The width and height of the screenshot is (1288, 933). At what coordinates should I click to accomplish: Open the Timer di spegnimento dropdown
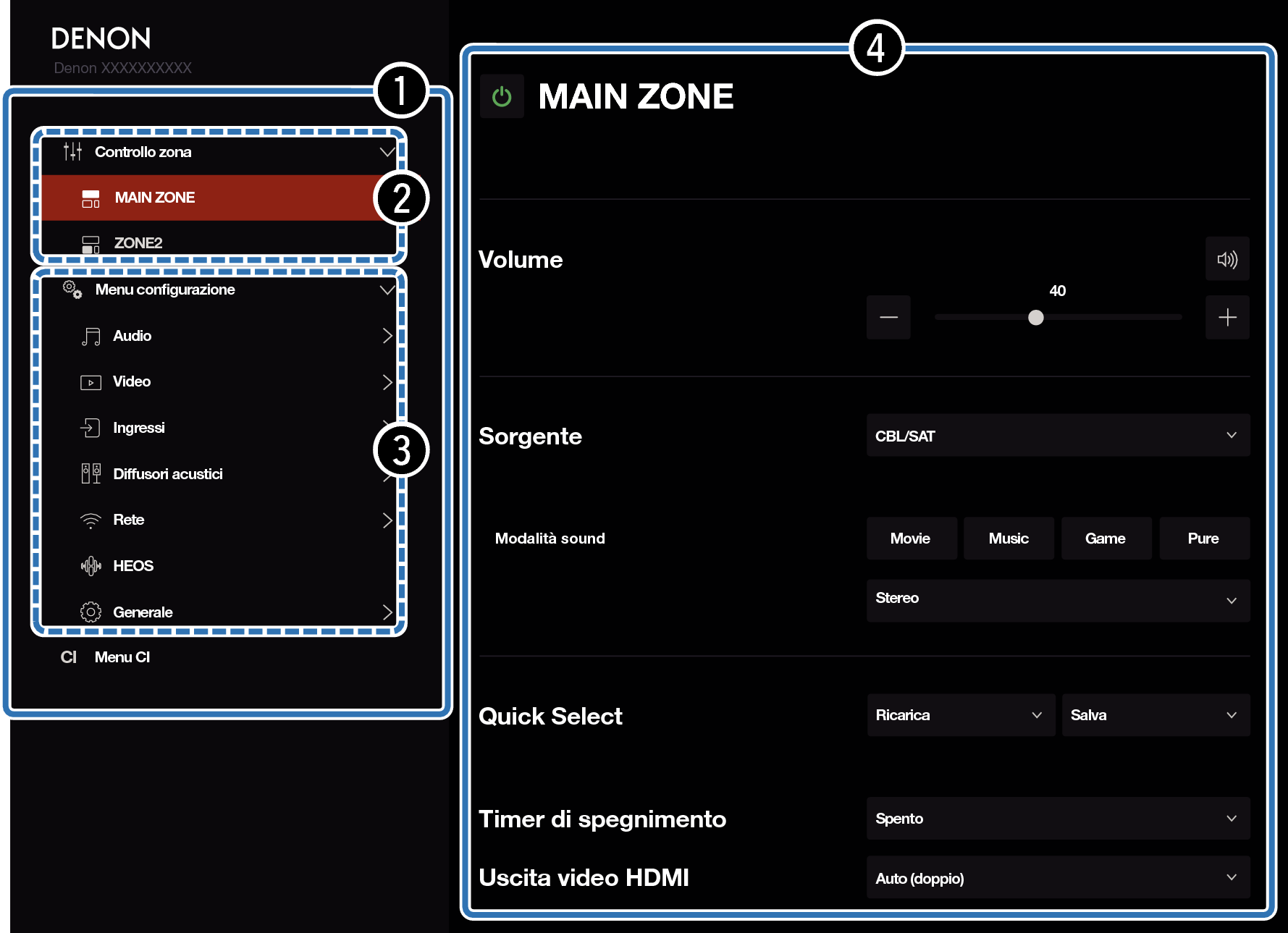click(1058, 819)
